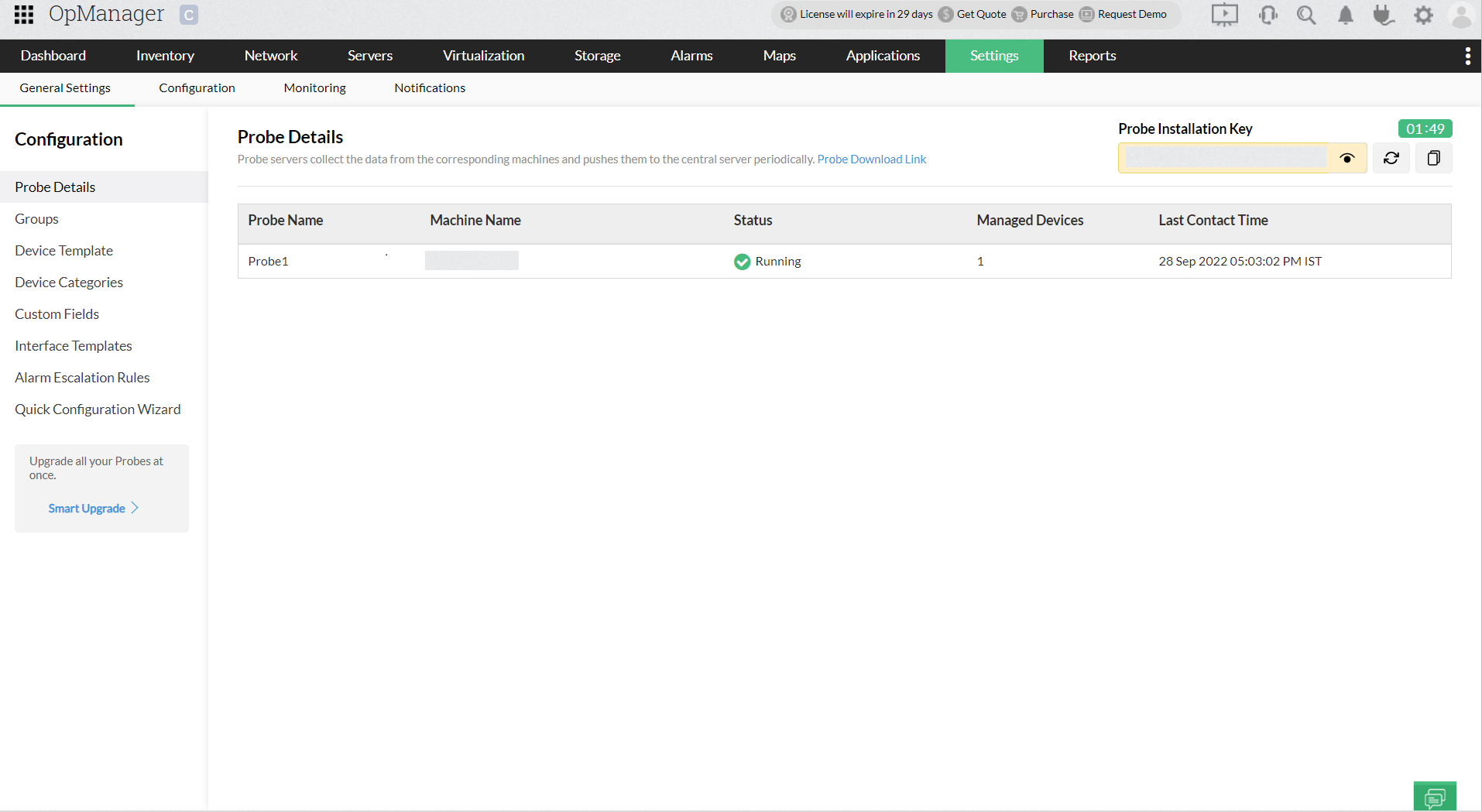1482x812 pixels.
Task: Open the support headset assistance panel
Action: tap(1268, 15)
